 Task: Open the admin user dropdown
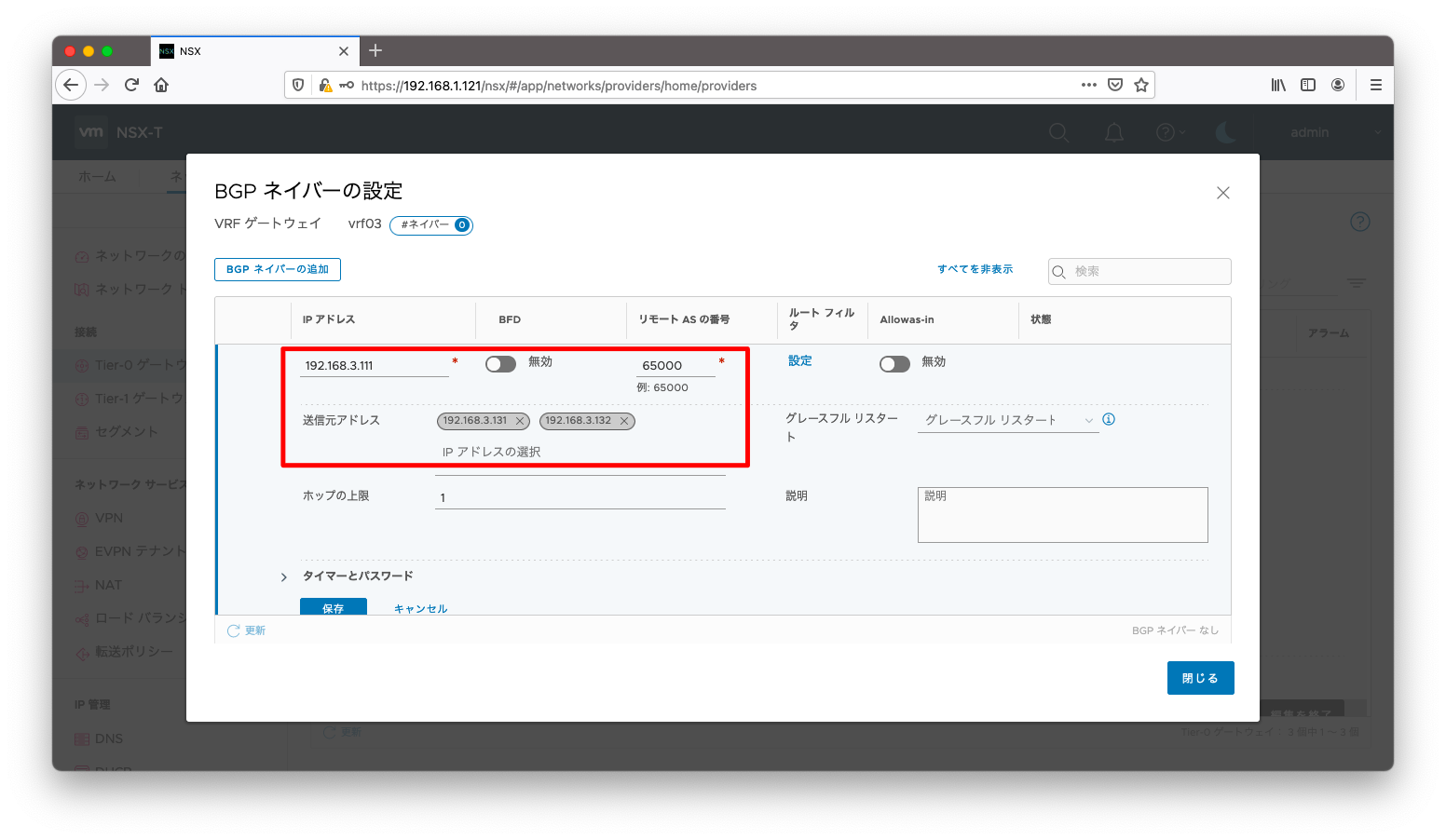1335,132
